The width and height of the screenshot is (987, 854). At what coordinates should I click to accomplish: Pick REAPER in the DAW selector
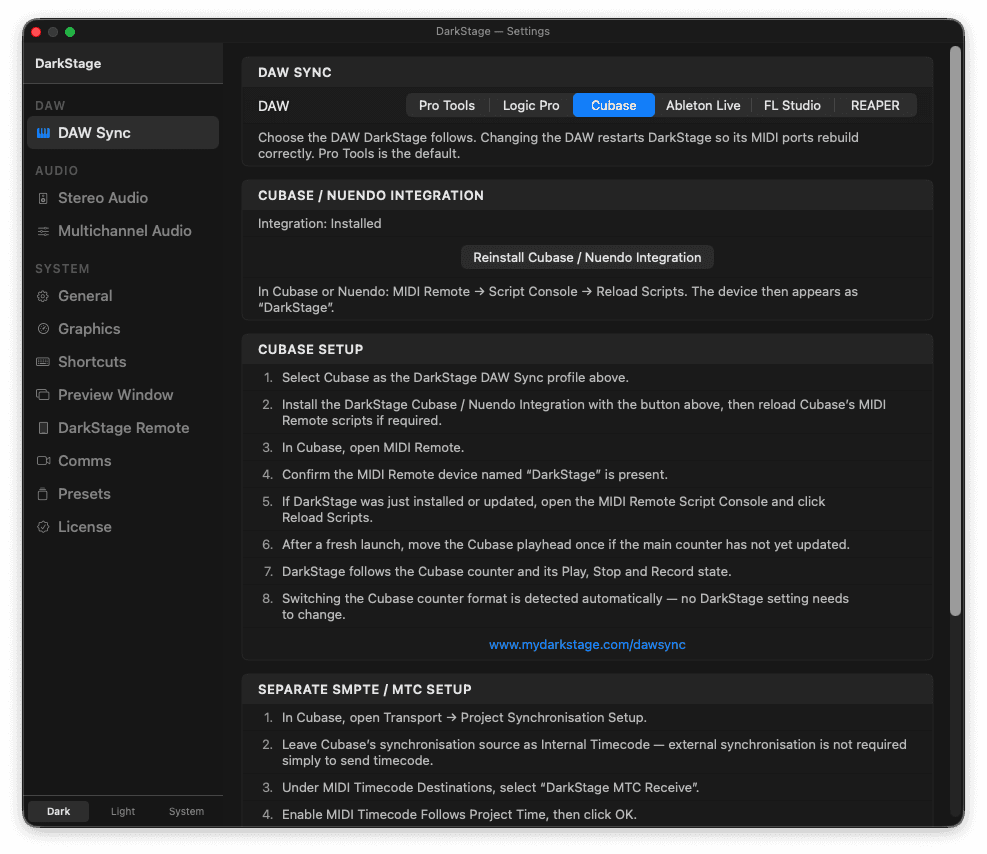pyautogui.click(x=875, y=105)
